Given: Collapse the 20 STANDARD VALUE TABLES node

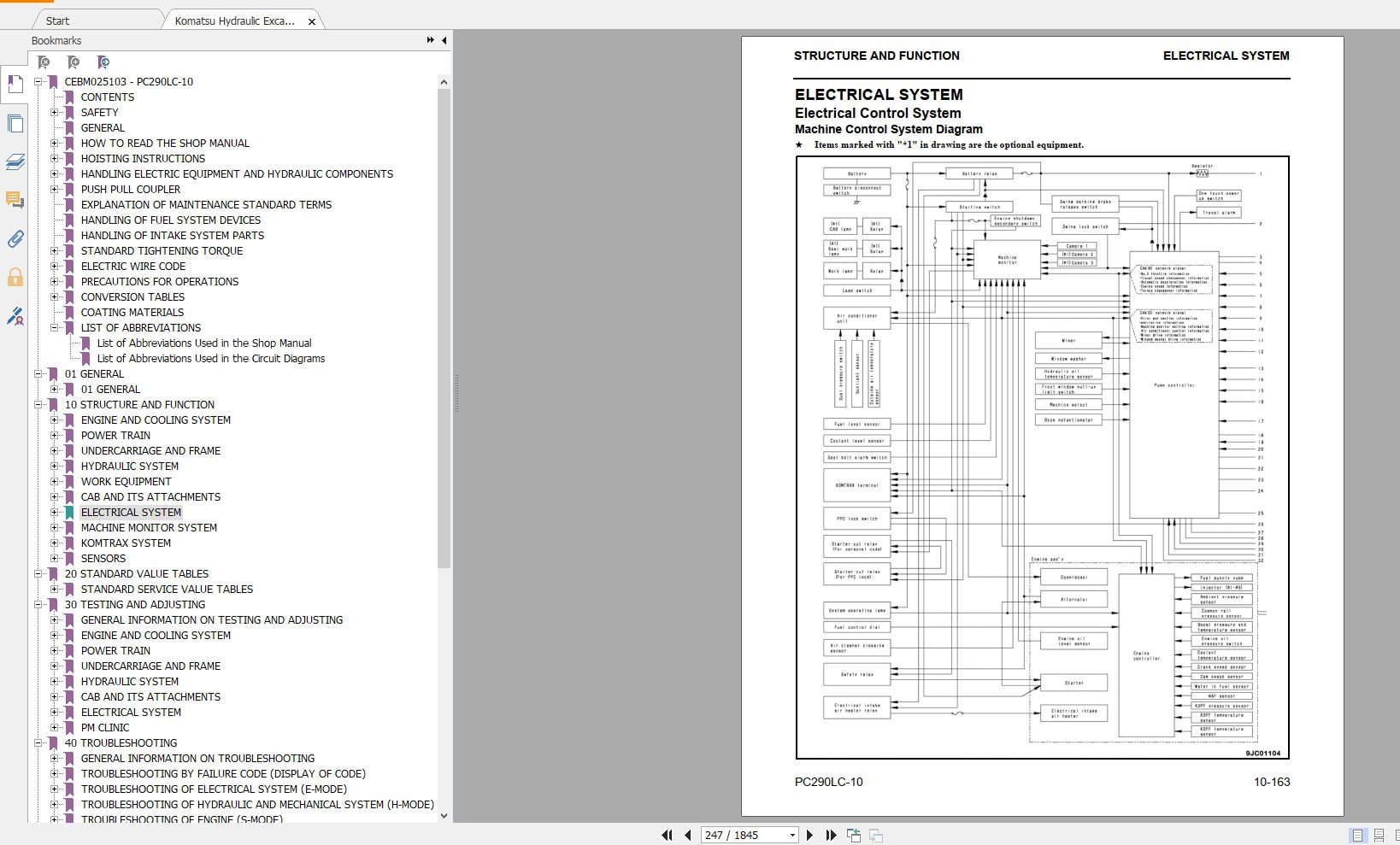Looking at the screenshot, I should (x=38, y=574).
